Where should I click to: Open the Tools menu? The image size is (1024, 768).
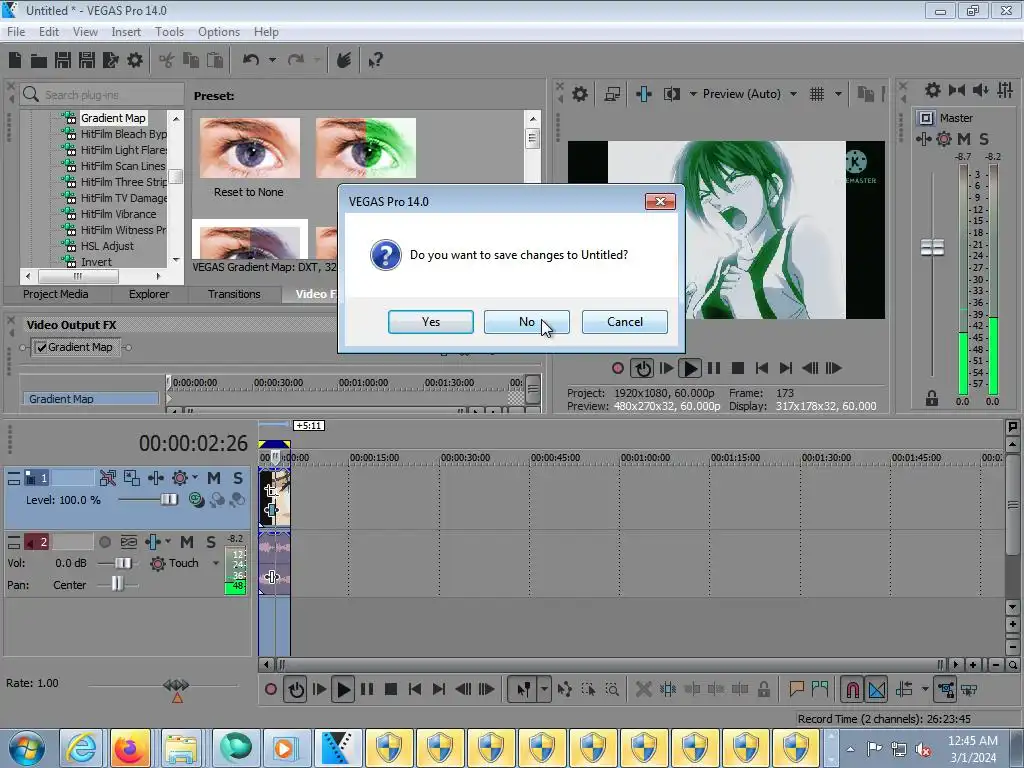click(x=169, y=31)
